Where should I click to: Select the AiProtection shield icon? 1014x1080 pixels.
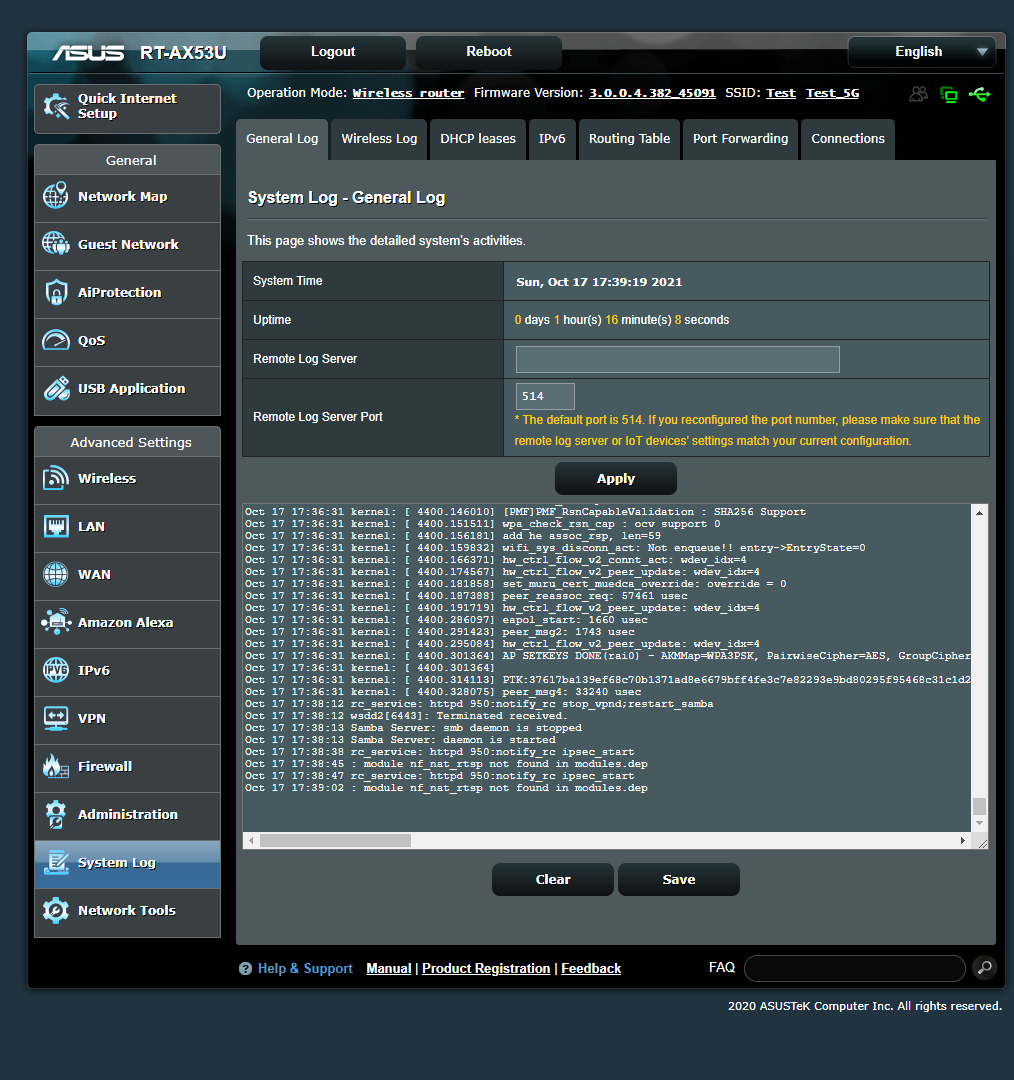[56, 292]
